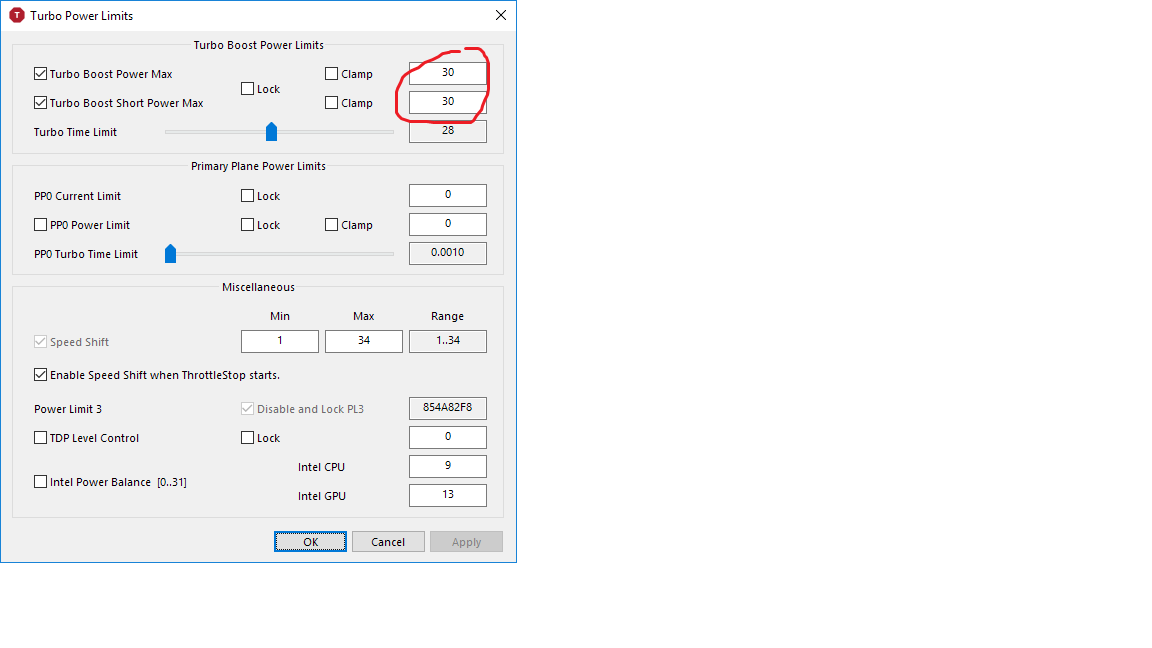Click the PP0 Current Limit label
This screenshot has width=1152, height=648.
77,196
